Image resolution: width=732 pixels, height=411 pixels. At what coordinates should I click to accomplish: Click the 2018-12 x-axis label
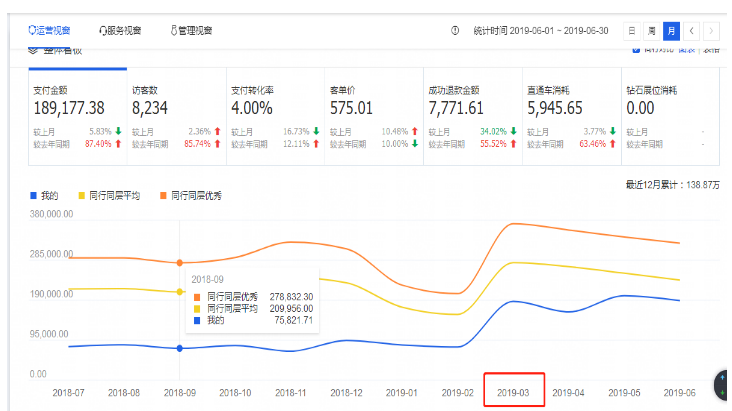coord(346,393)
